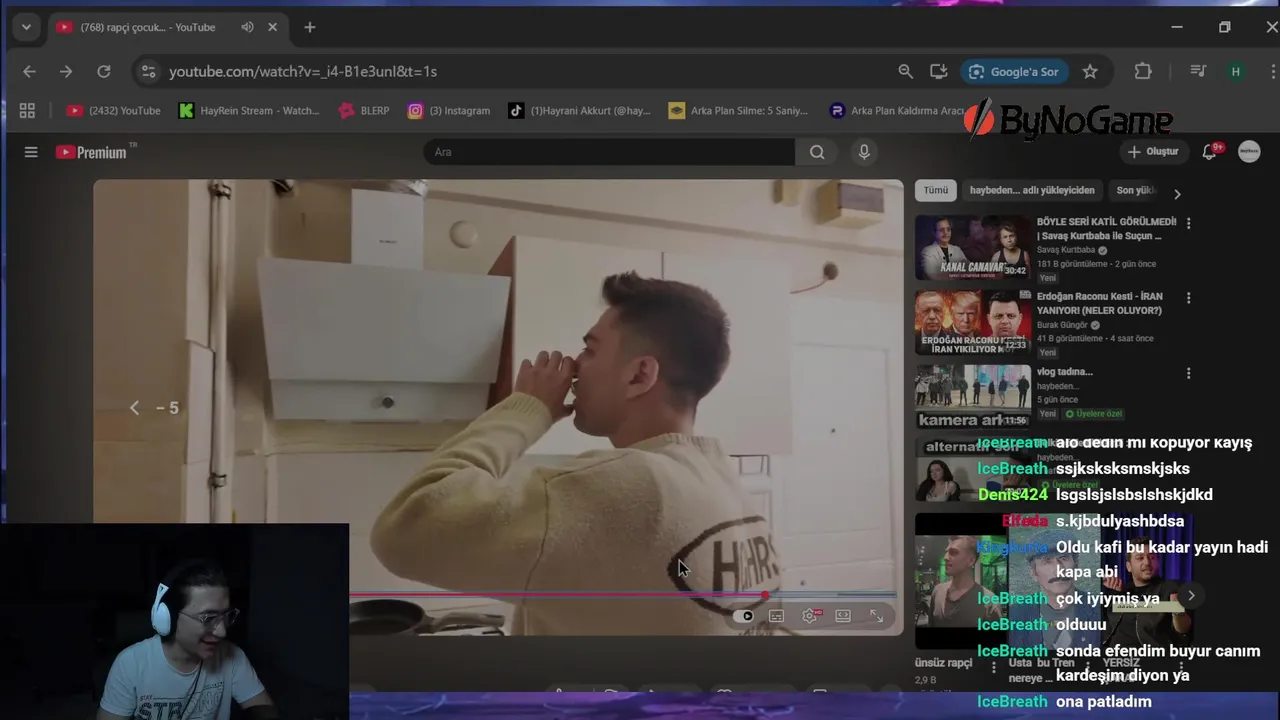This screenshot has width=1280, height=720.
Task: Open the YouTube hamburger guide menu
Action: coord(31,152)
